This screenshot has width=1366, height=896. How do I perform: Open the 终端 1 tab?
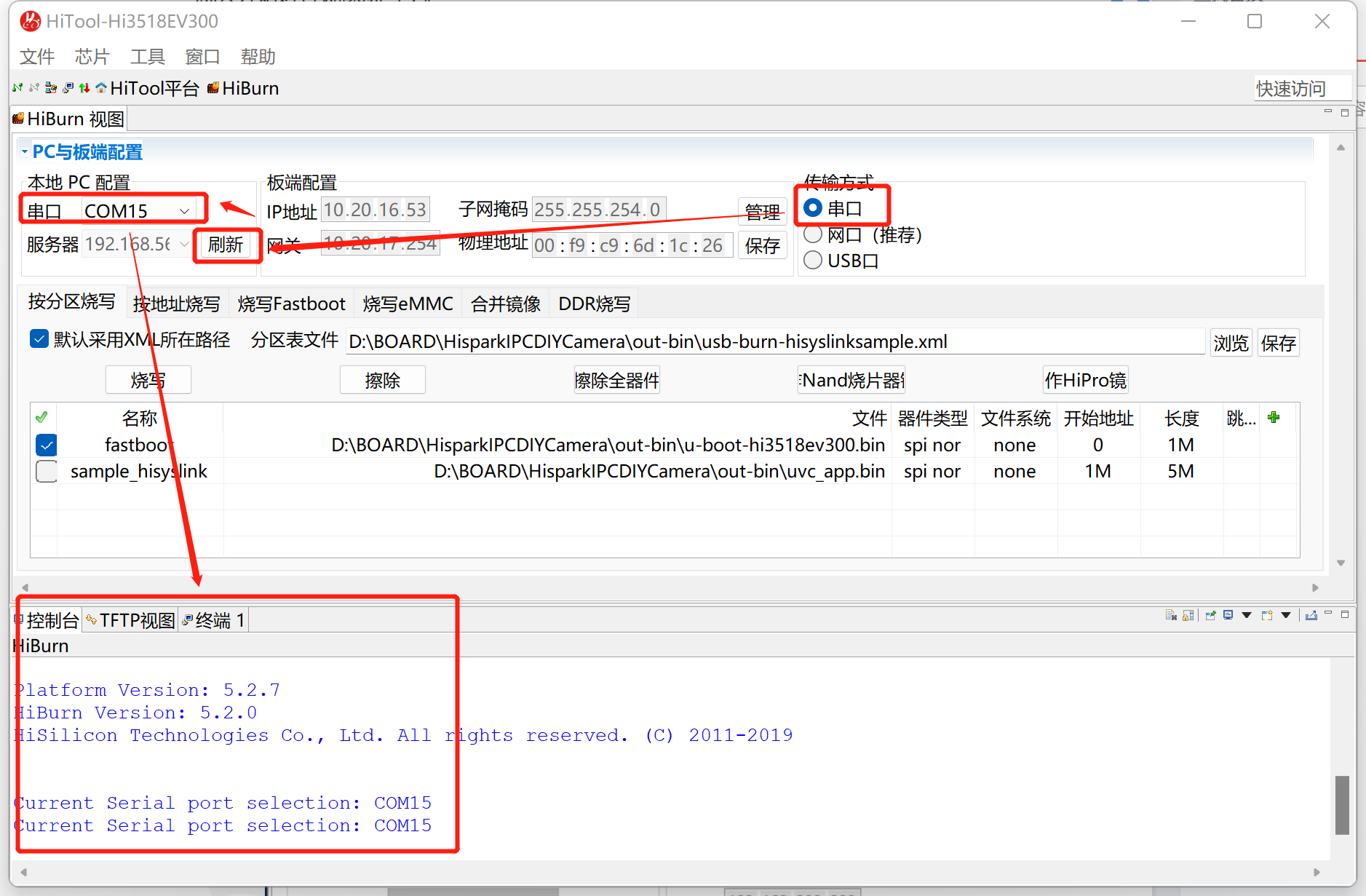coord(214,620)
